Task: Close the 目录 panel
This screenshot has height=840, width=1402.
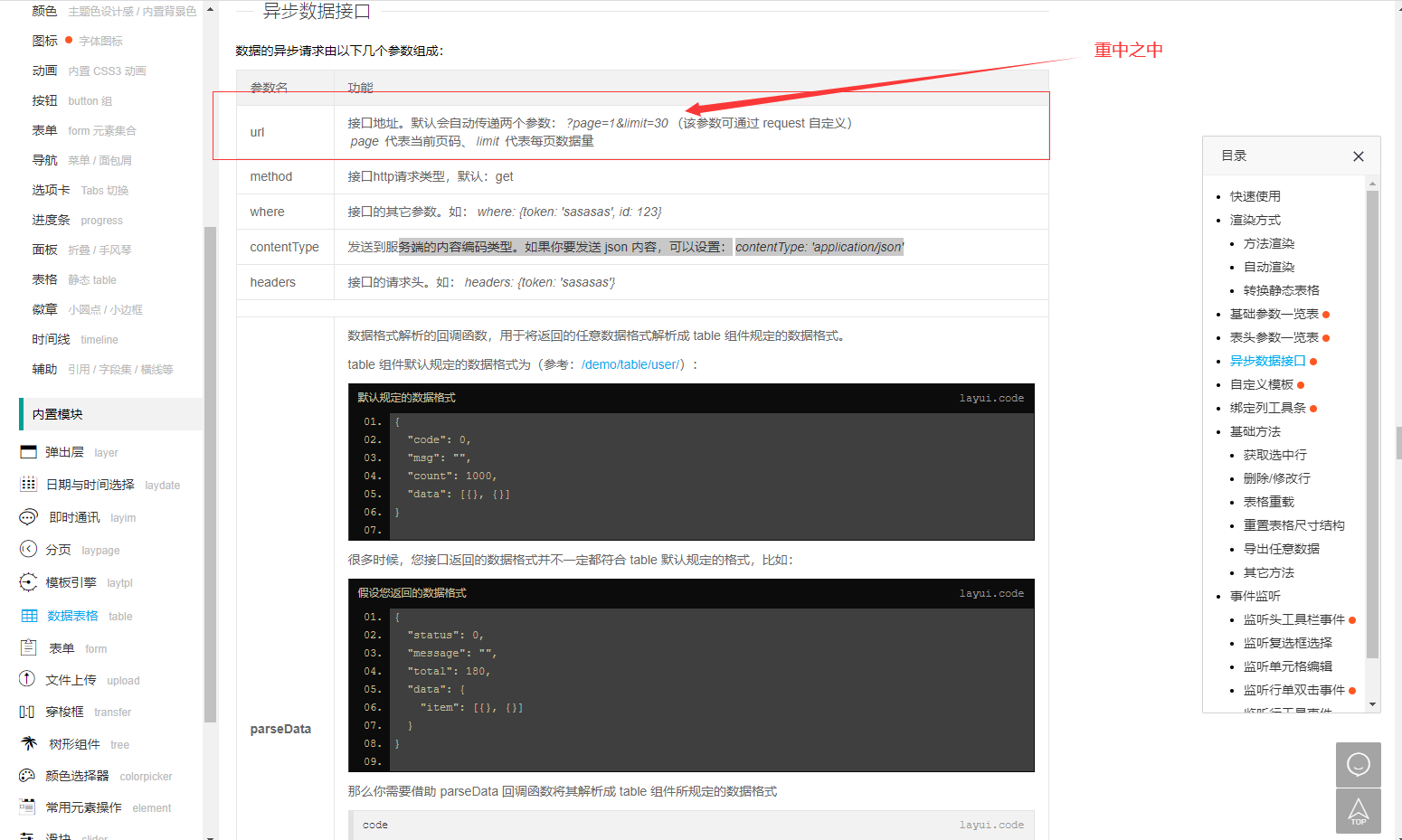Action: click(1358, 156)
